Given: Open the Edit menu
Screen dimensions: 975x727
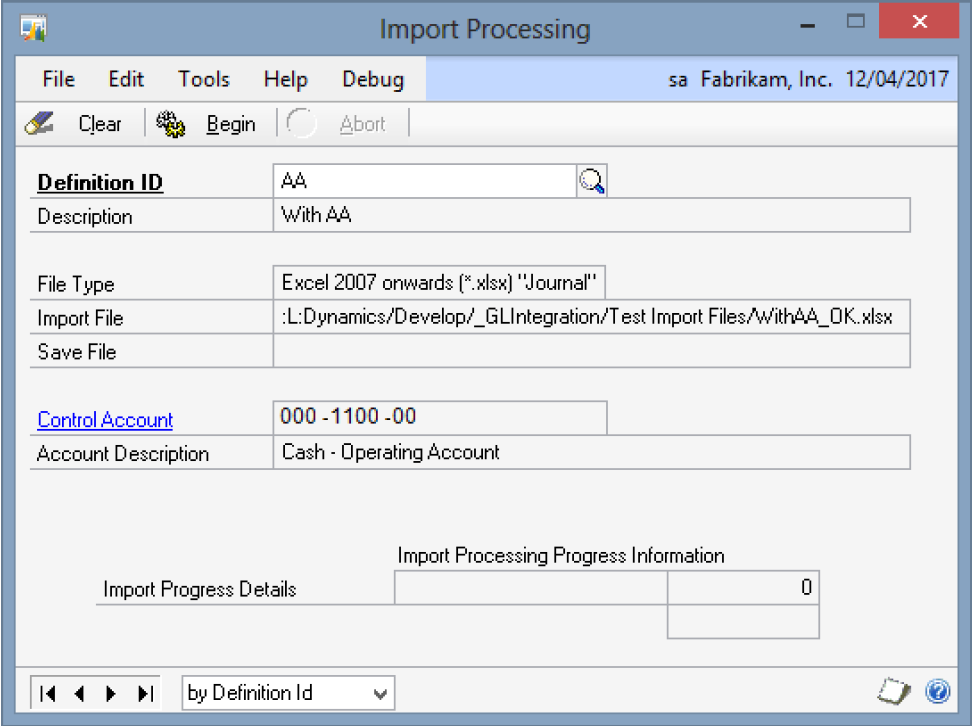Looking at the screenshot, I should (x=127, y=80).
